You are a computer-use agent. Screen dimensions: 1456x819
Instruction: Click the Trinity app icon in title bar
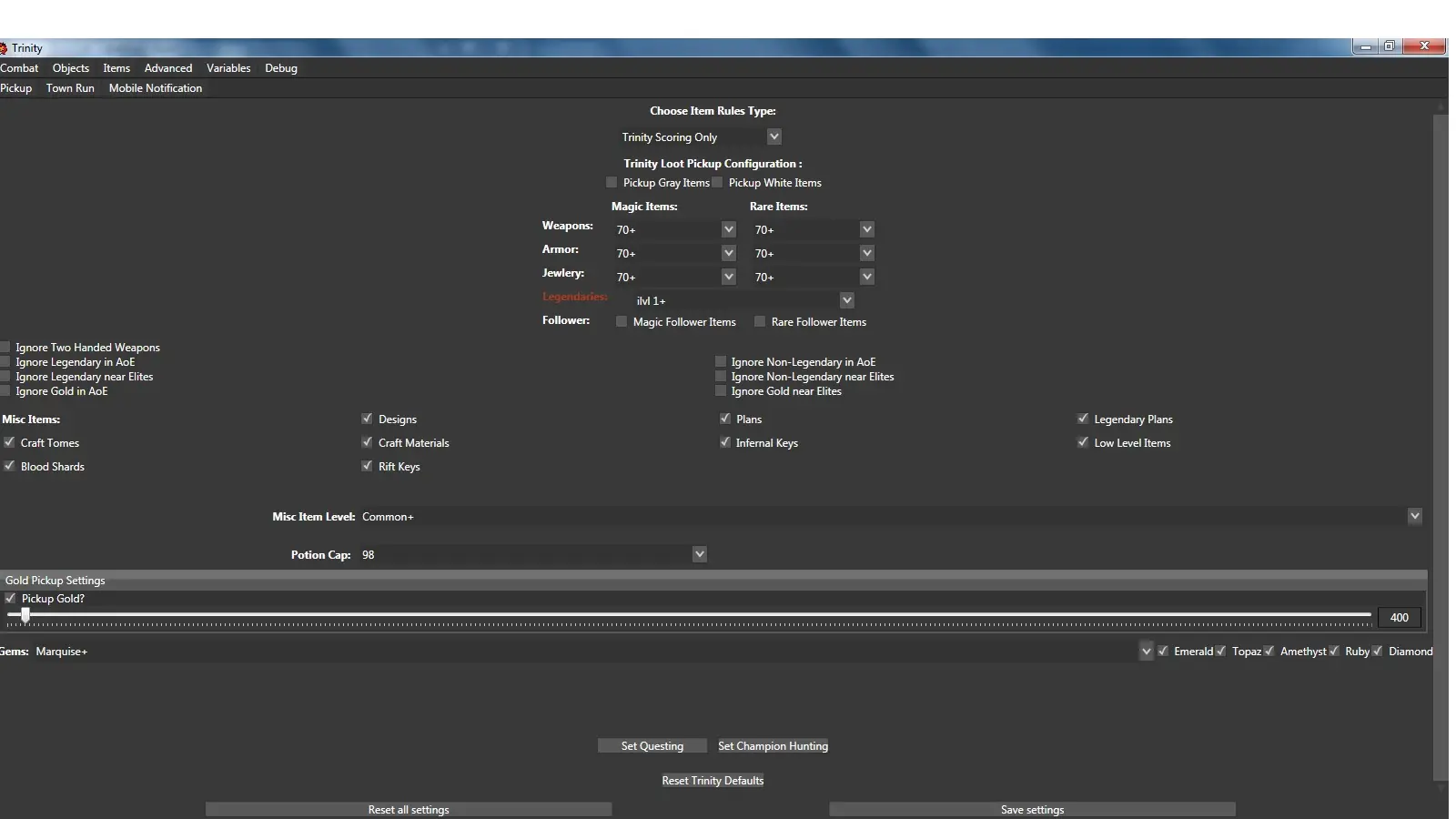point(4,48)
